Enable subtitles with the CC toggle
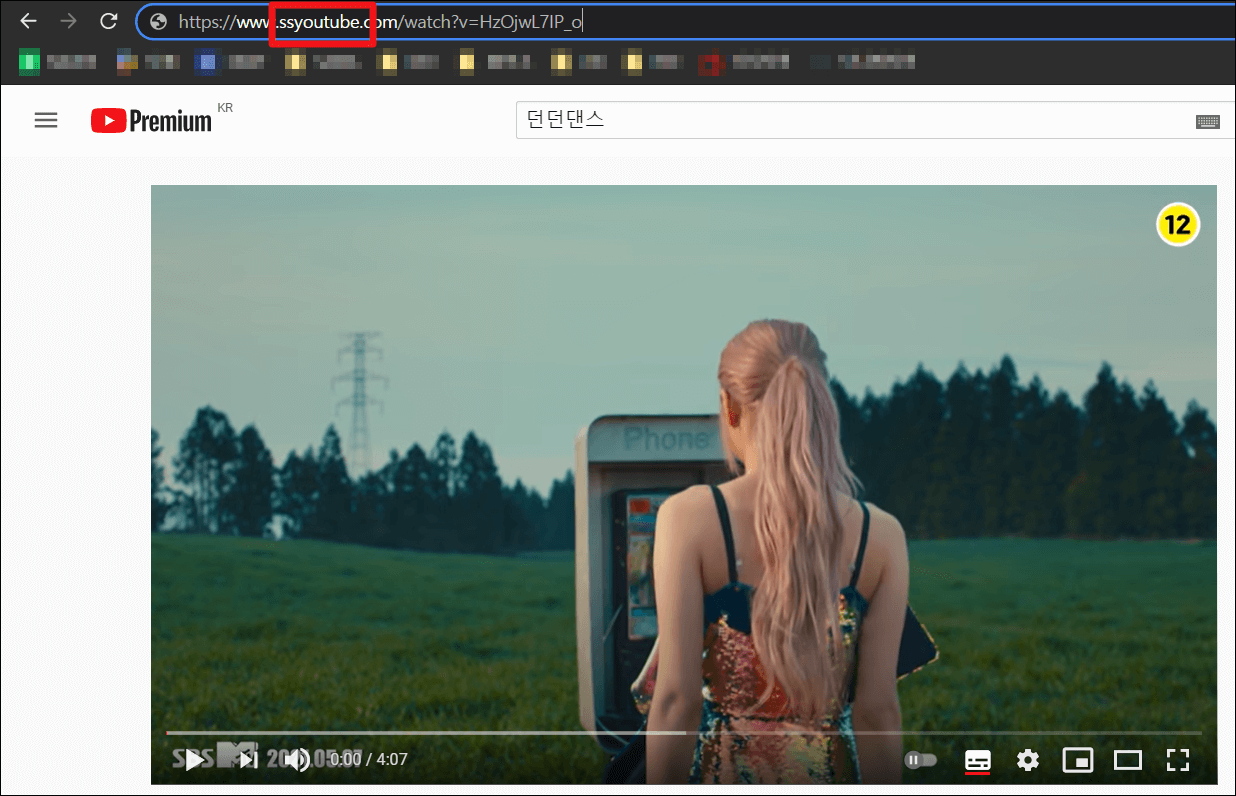The width and height of the screenshot is (1236, 796). [x=978, y=760]
